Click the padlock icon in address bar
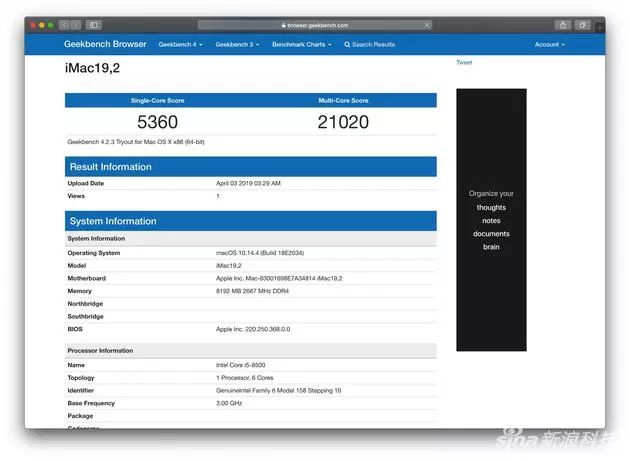The image size is (630, 461). click(x=284, y=25)
